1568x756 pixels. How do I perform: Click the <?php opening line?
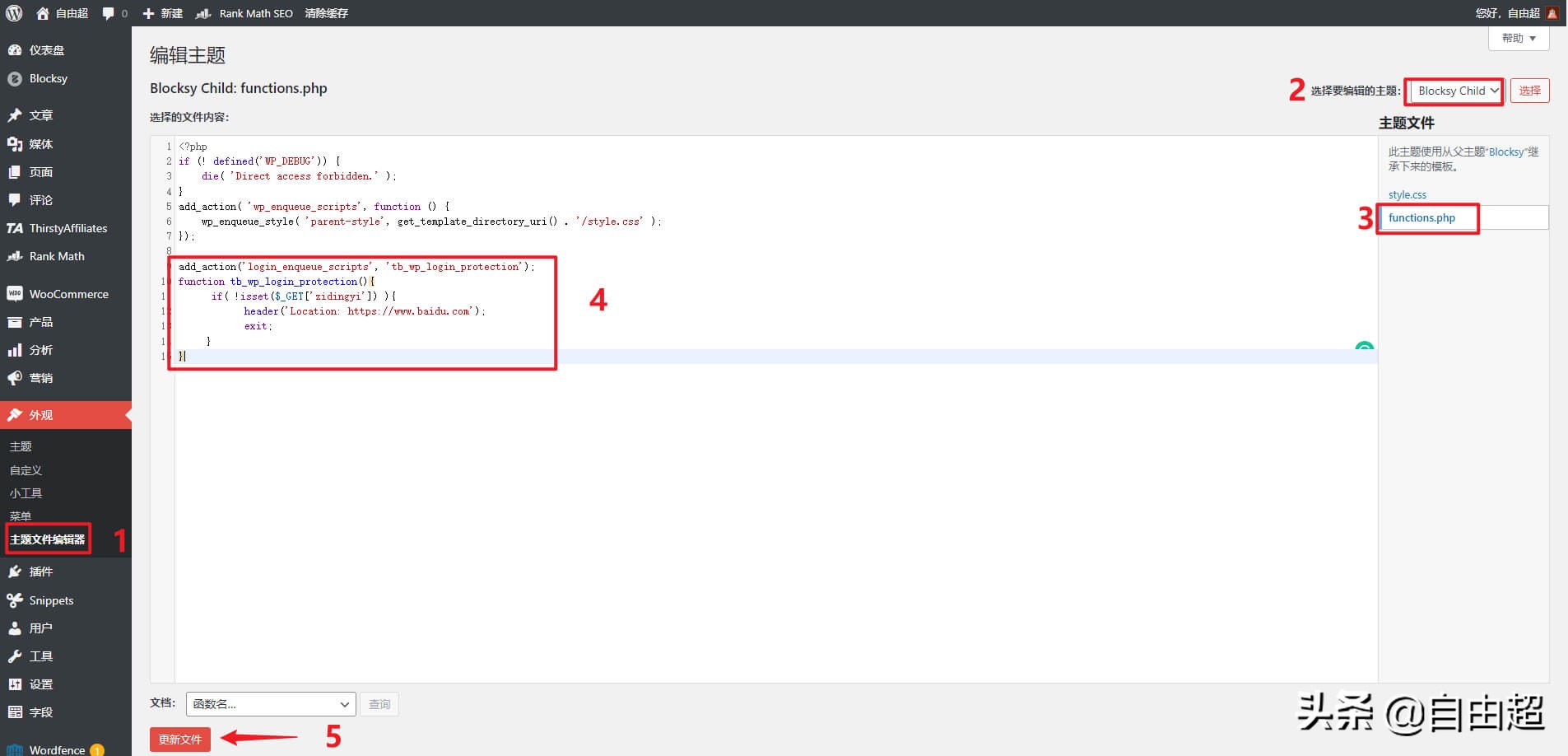pyautogui.click(x=193, y=147)
